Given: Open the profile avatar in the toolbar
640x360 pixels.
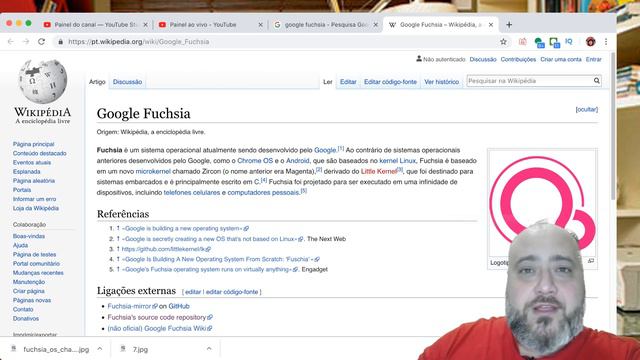Looking at the screenshot, I should click(x=590, y=42).
